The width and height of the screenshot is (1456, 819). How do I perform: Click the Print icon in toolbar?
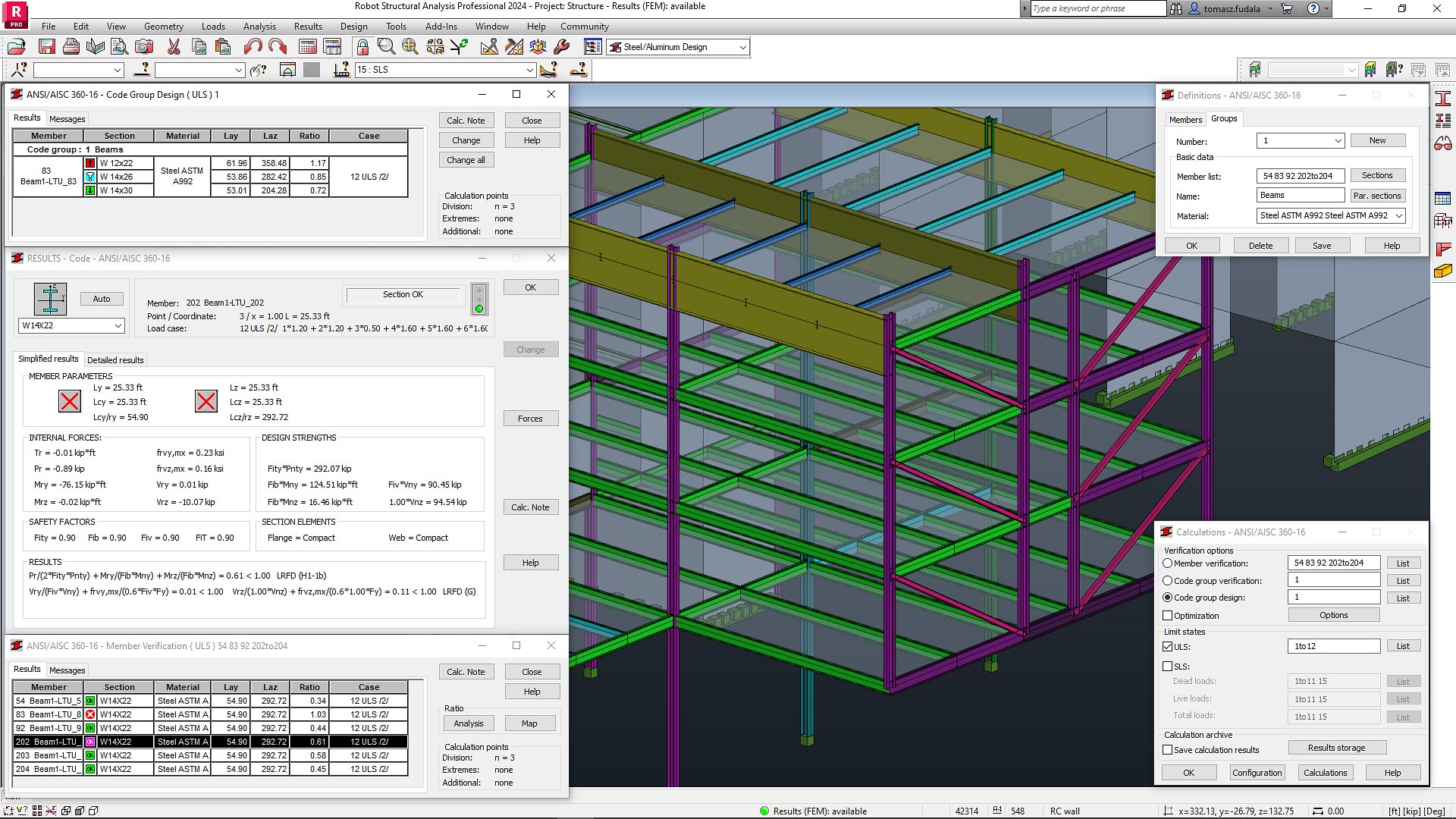(71, 47)
